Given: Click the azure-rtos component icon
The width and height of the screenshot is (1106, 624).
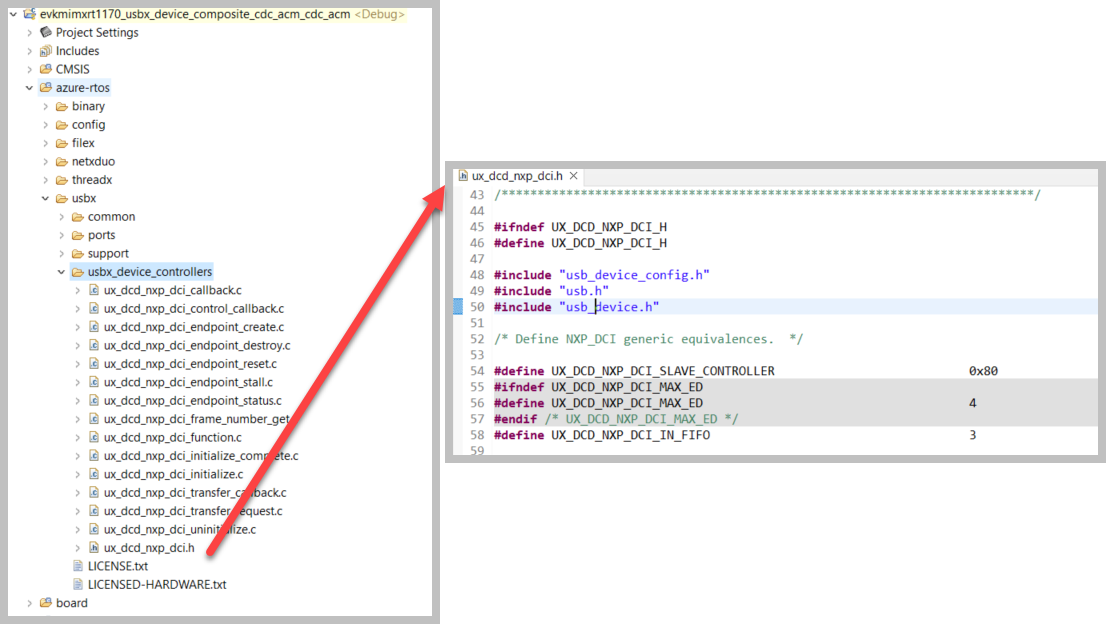Looking at the screenshot, I should tap(44, 87).
